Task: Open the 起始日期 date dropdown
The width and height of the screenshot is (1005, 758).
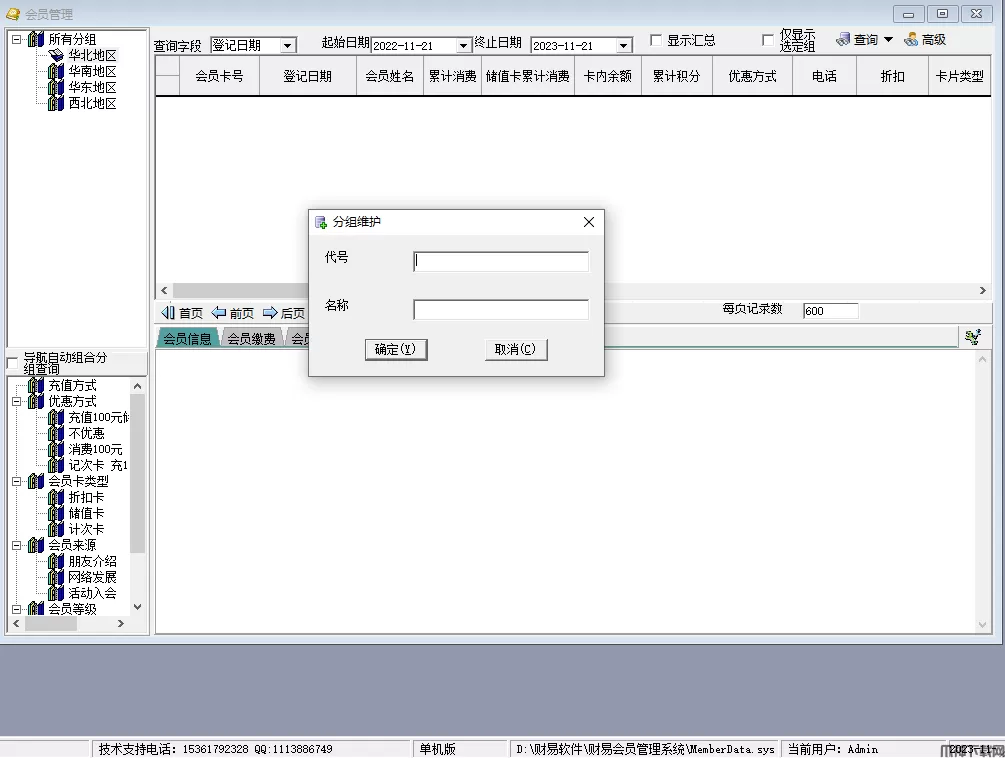Action: (x=463, y=45)
